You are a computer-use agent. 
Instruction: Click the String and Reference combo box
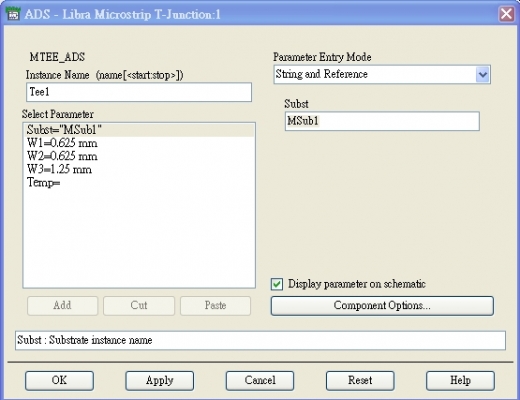pyautogui.click(x=382, y=75)
